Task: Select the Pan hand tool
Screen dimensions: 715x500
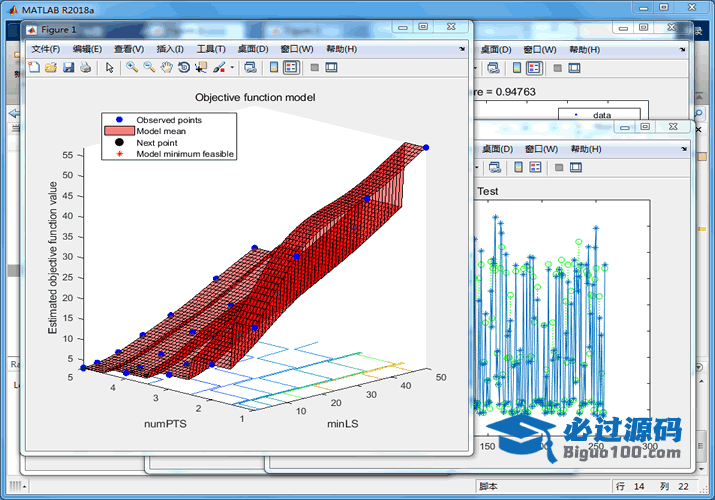Action: pyautogui.click(x=166, y=67)
